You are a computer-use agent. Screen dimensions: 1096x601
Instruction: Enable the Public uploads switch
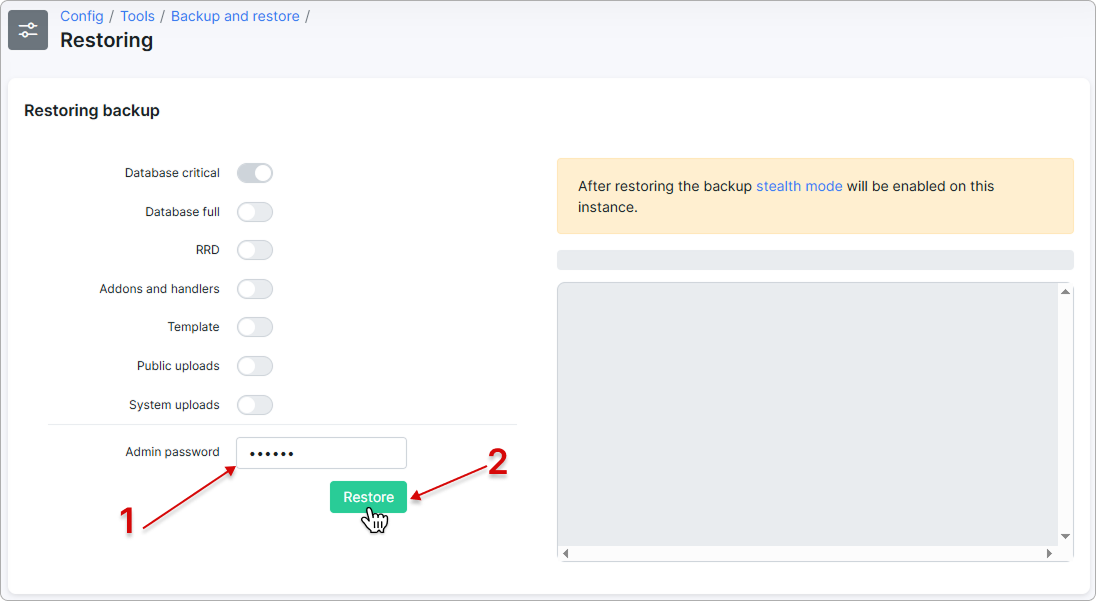255,366
